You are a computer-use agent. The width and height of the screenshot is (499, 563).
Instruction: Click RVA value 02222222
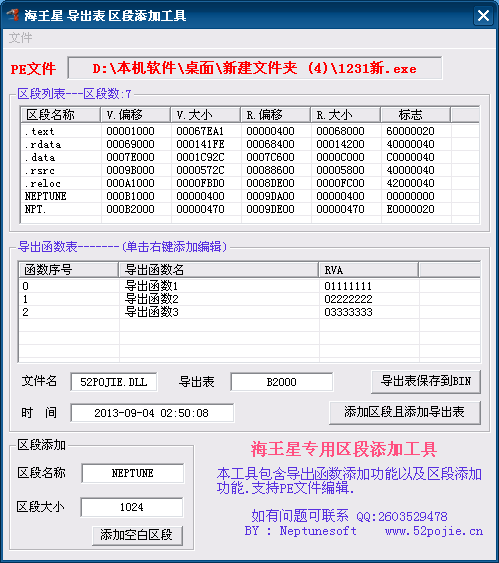pyautogui.click(x=348, y=299)
